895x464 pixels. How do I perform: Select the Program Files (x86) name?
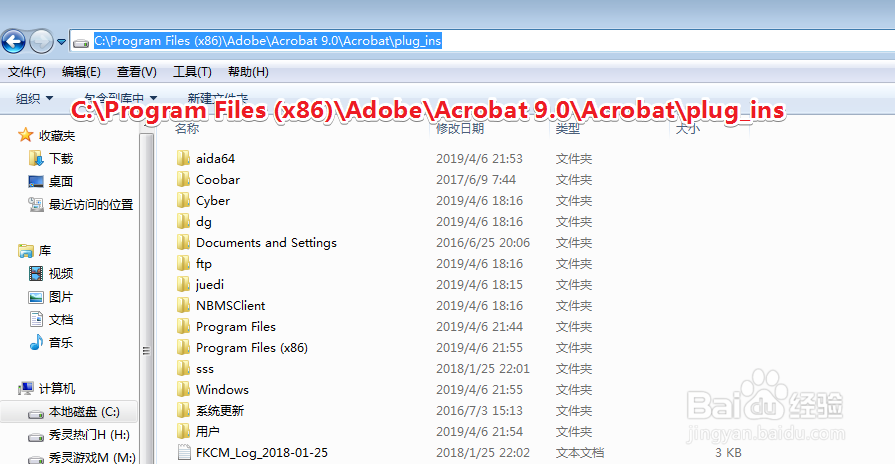(252, 348)
